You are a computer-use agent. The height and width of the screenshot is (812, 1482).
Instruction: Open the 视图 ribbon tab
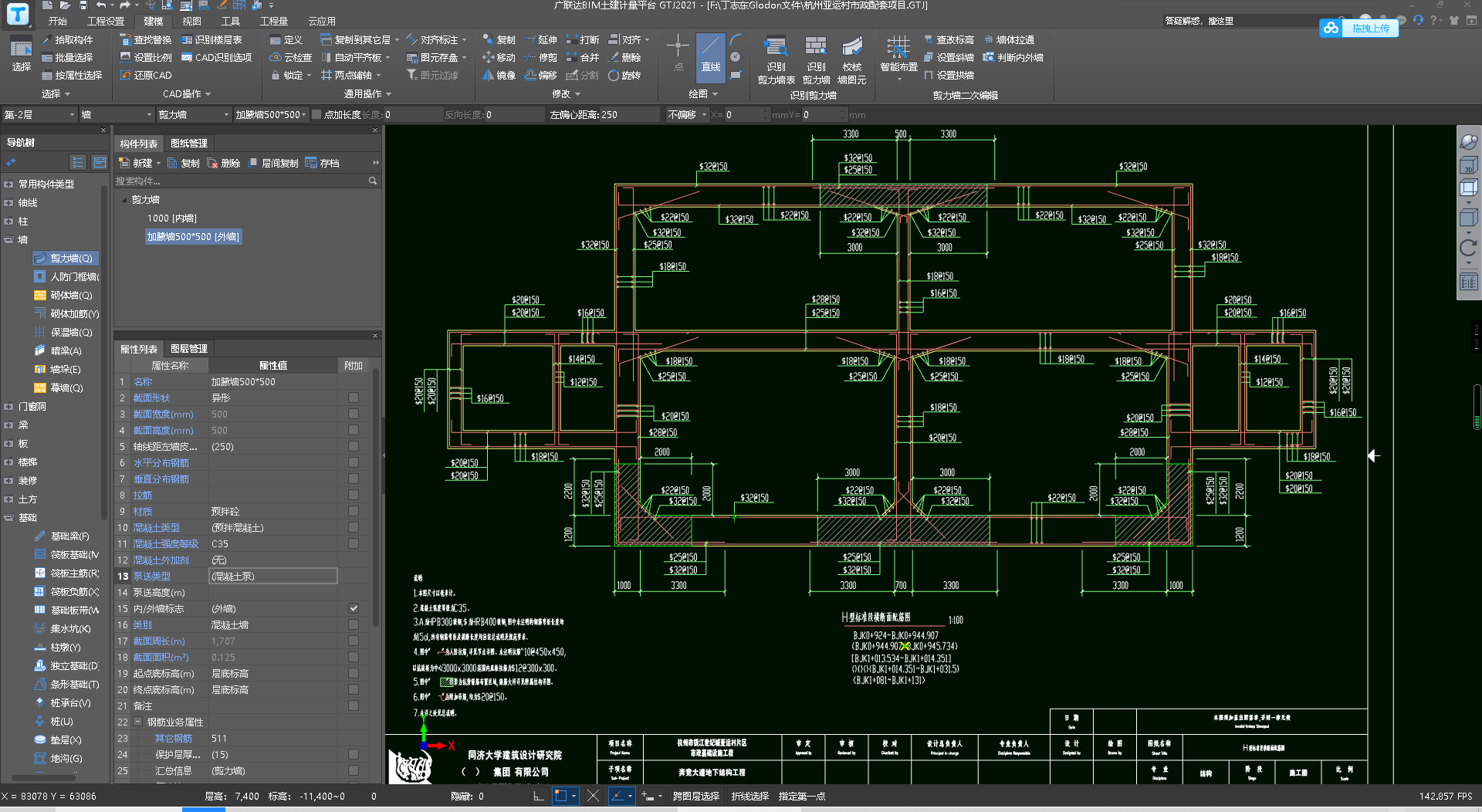(x=191, y=21)
